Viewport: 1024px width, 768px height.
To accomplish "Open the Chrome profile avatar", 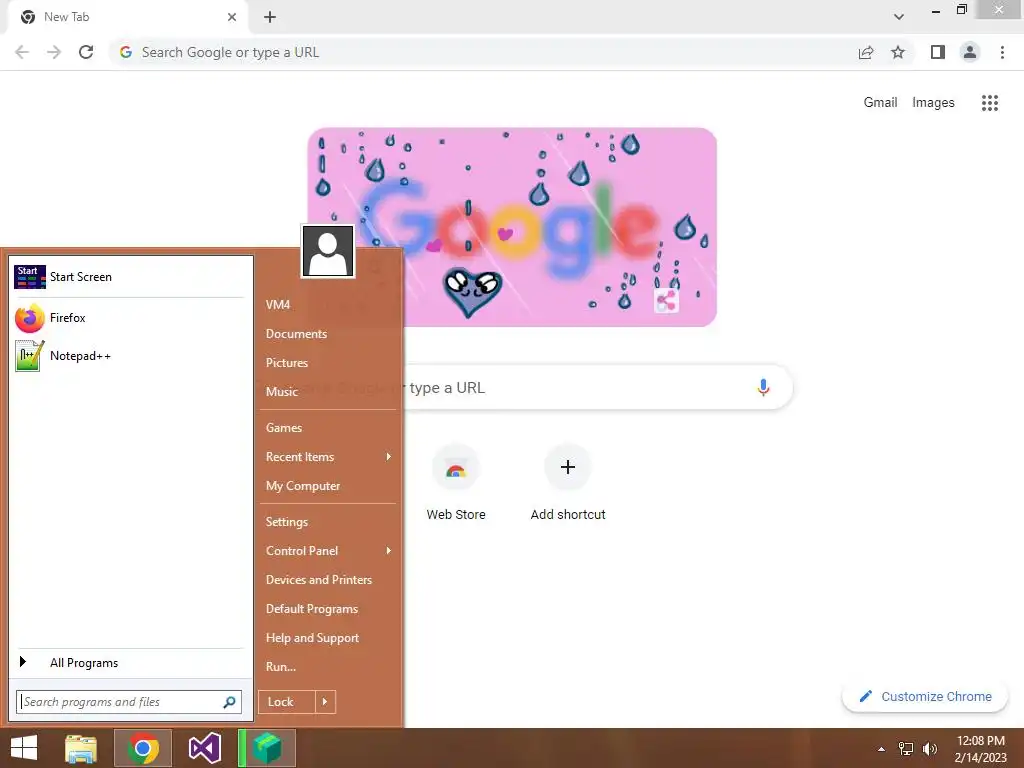I will point(970,52).
